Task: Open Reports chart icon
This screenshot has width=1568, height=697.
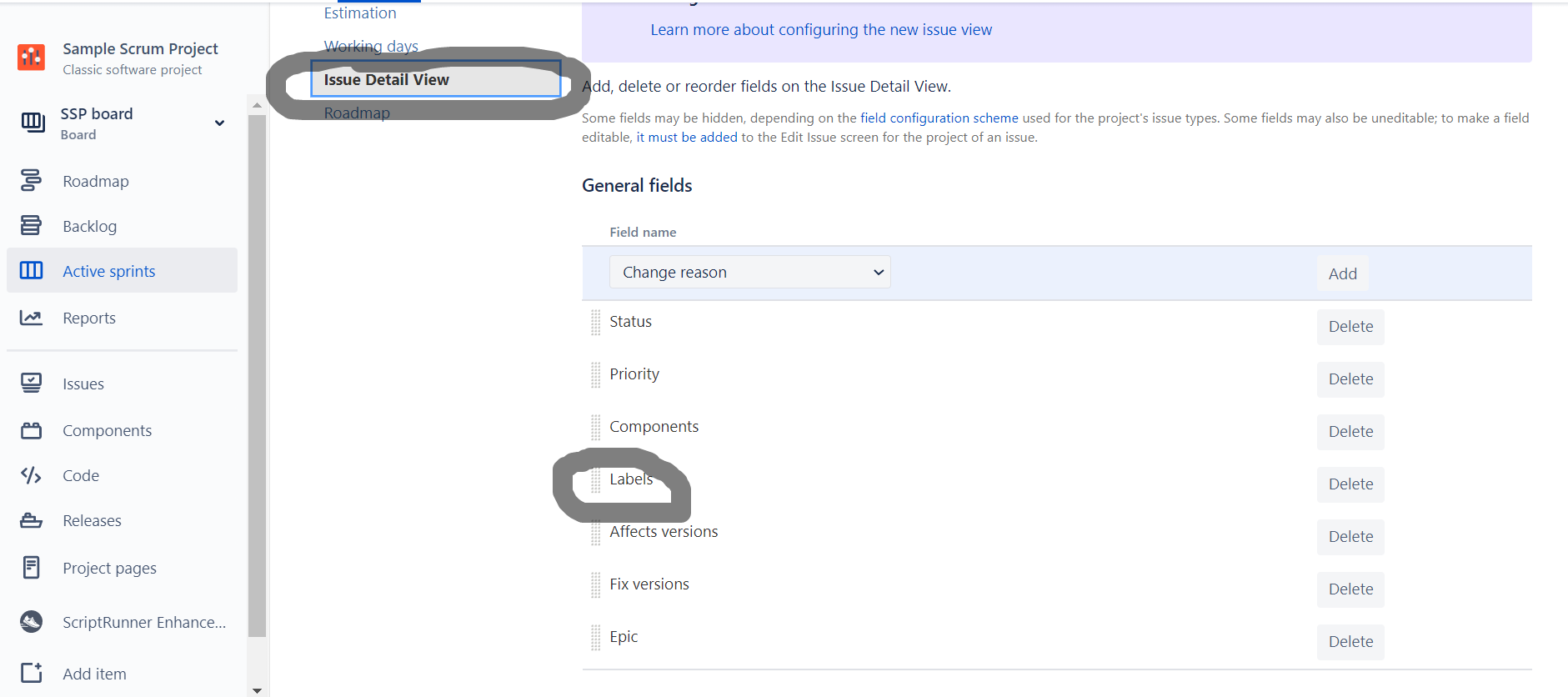Action: coord(31,318)
